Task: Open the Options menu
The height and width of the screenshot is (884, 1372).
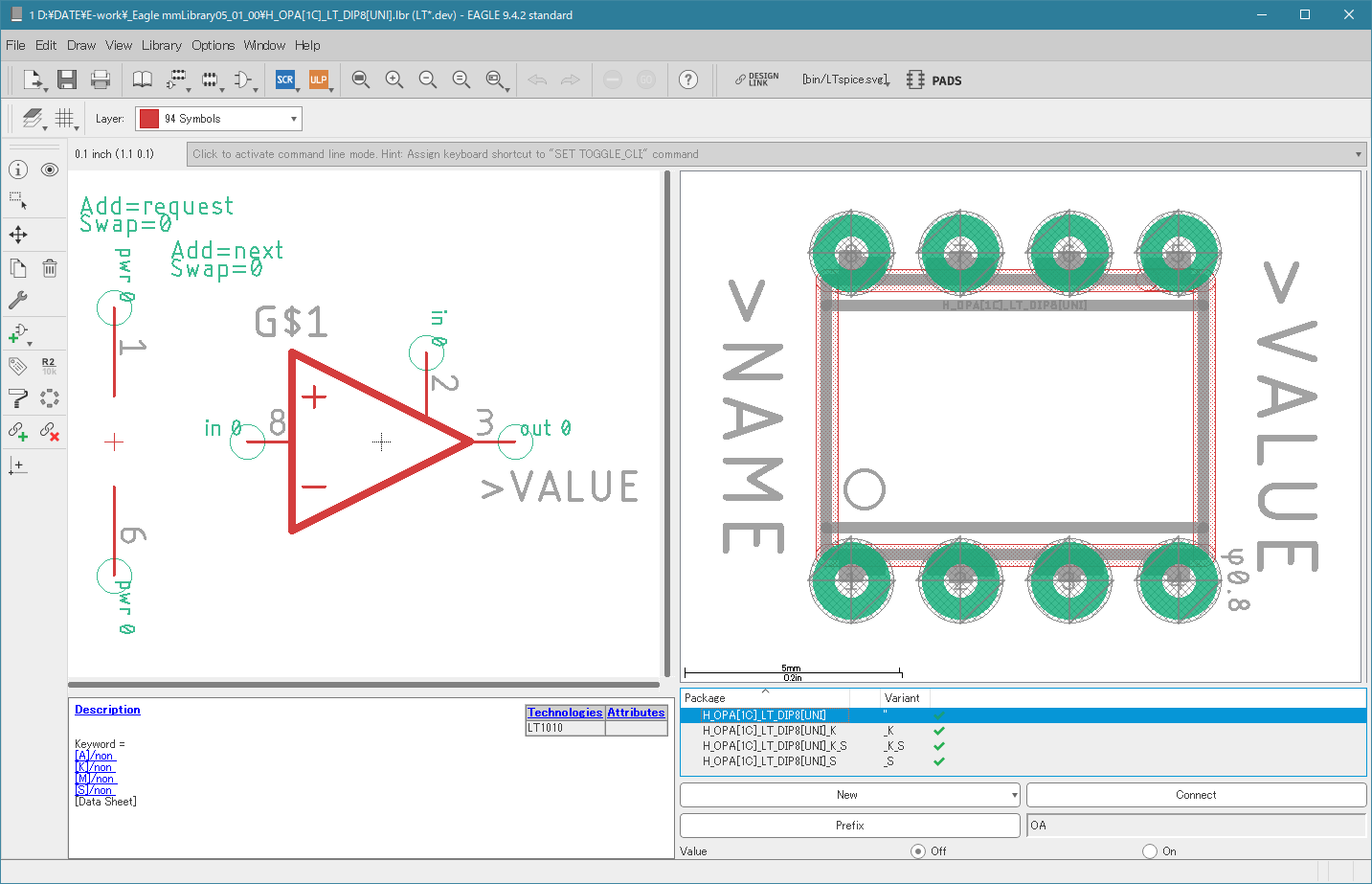Action: [x=213, y=45]
